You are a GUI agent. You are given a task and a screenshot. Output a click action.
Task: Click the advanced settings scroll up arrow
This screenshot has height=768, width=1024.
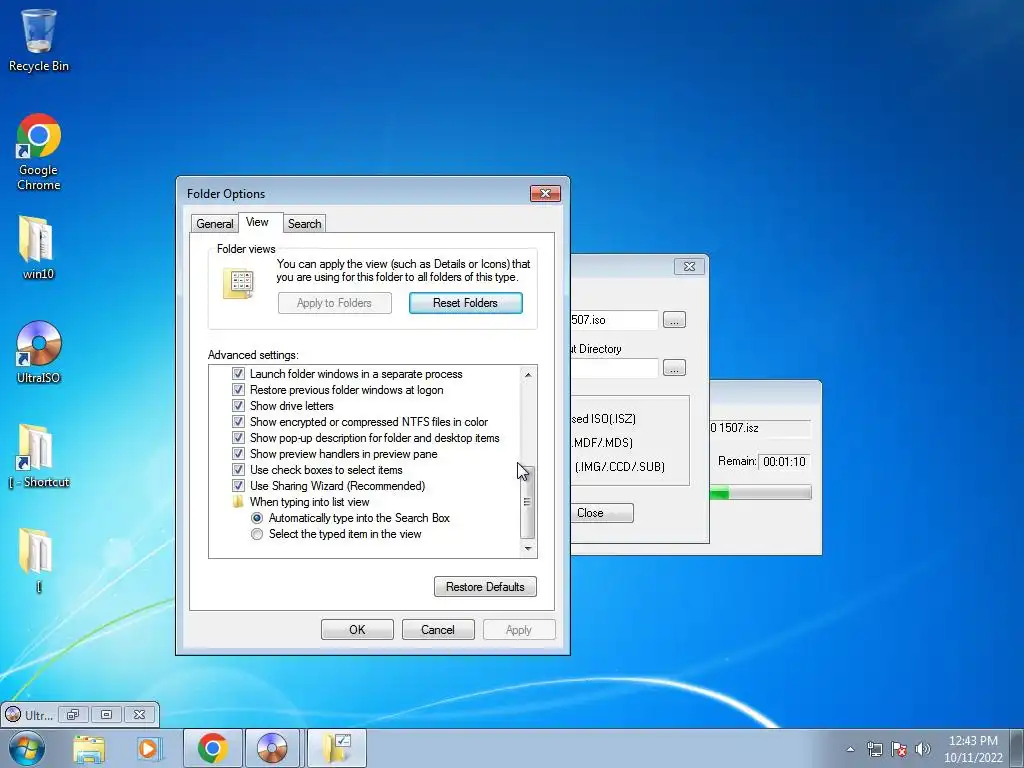click(528, 375)
